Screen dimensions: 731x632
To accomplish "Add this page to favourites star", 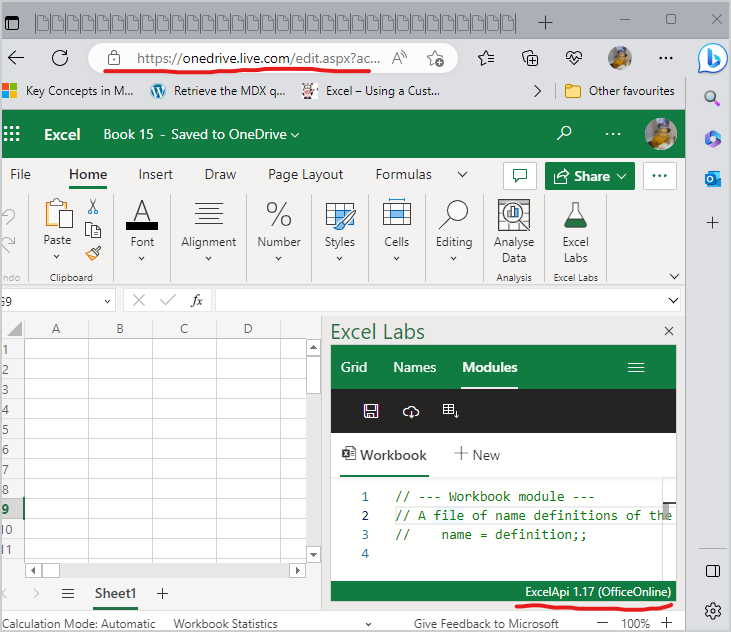I will (x=435, y=58).
